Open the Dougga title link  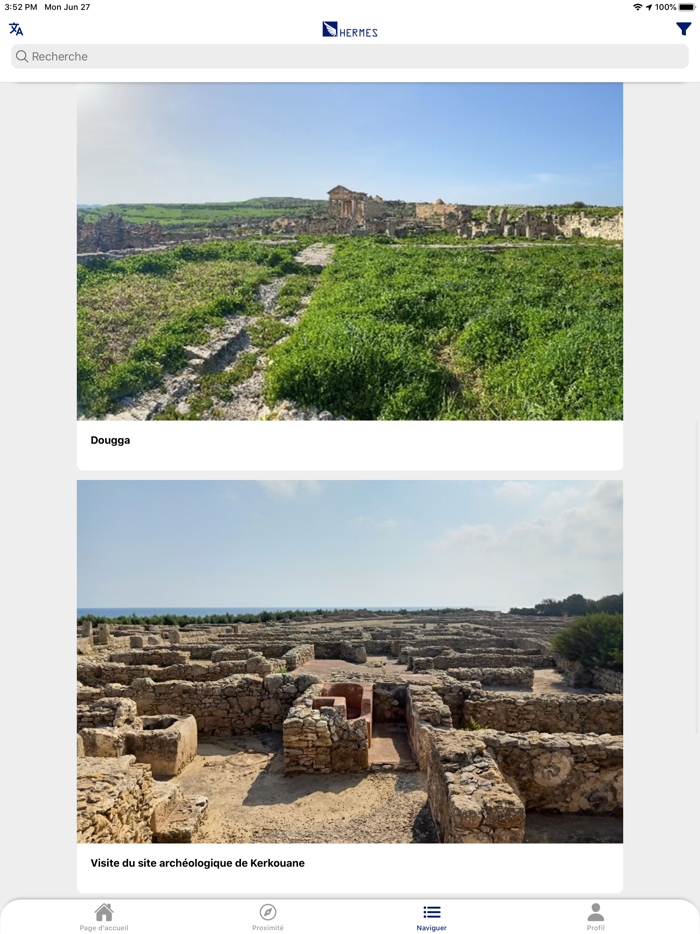pos(110,440)
